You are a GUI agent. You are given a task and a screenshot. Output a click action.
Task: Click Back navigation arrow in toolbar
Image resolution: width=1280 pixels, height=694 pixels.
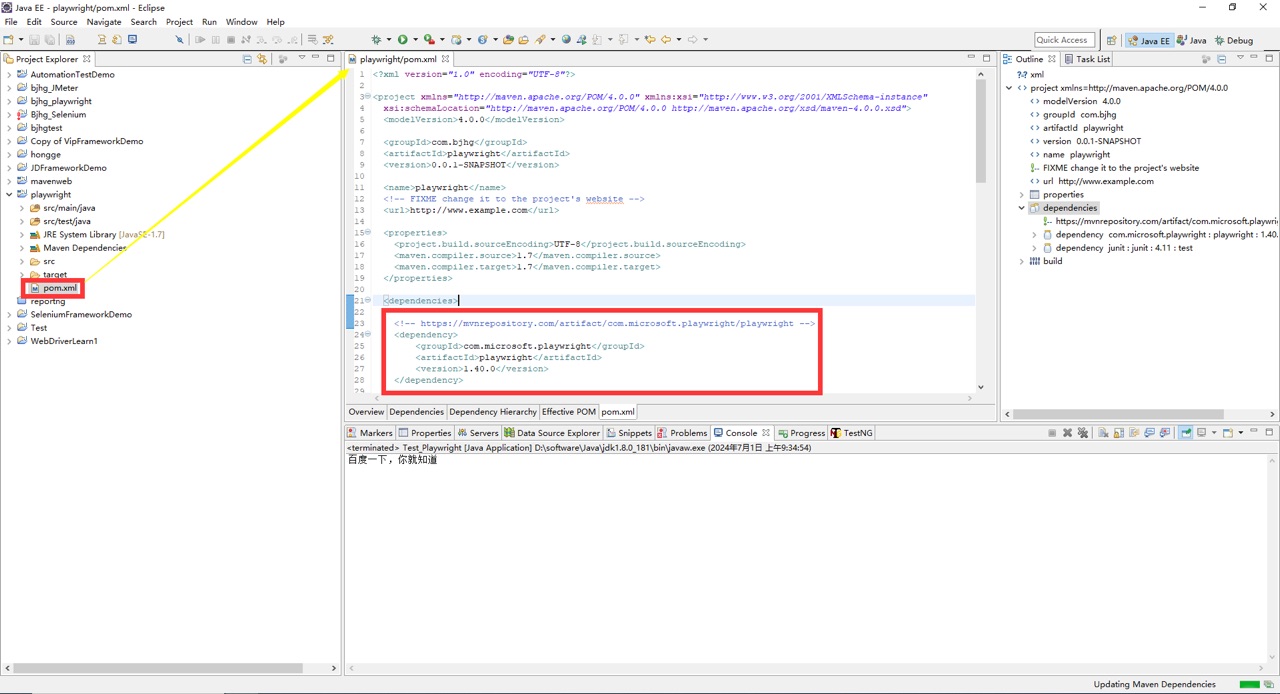(666, 40)
